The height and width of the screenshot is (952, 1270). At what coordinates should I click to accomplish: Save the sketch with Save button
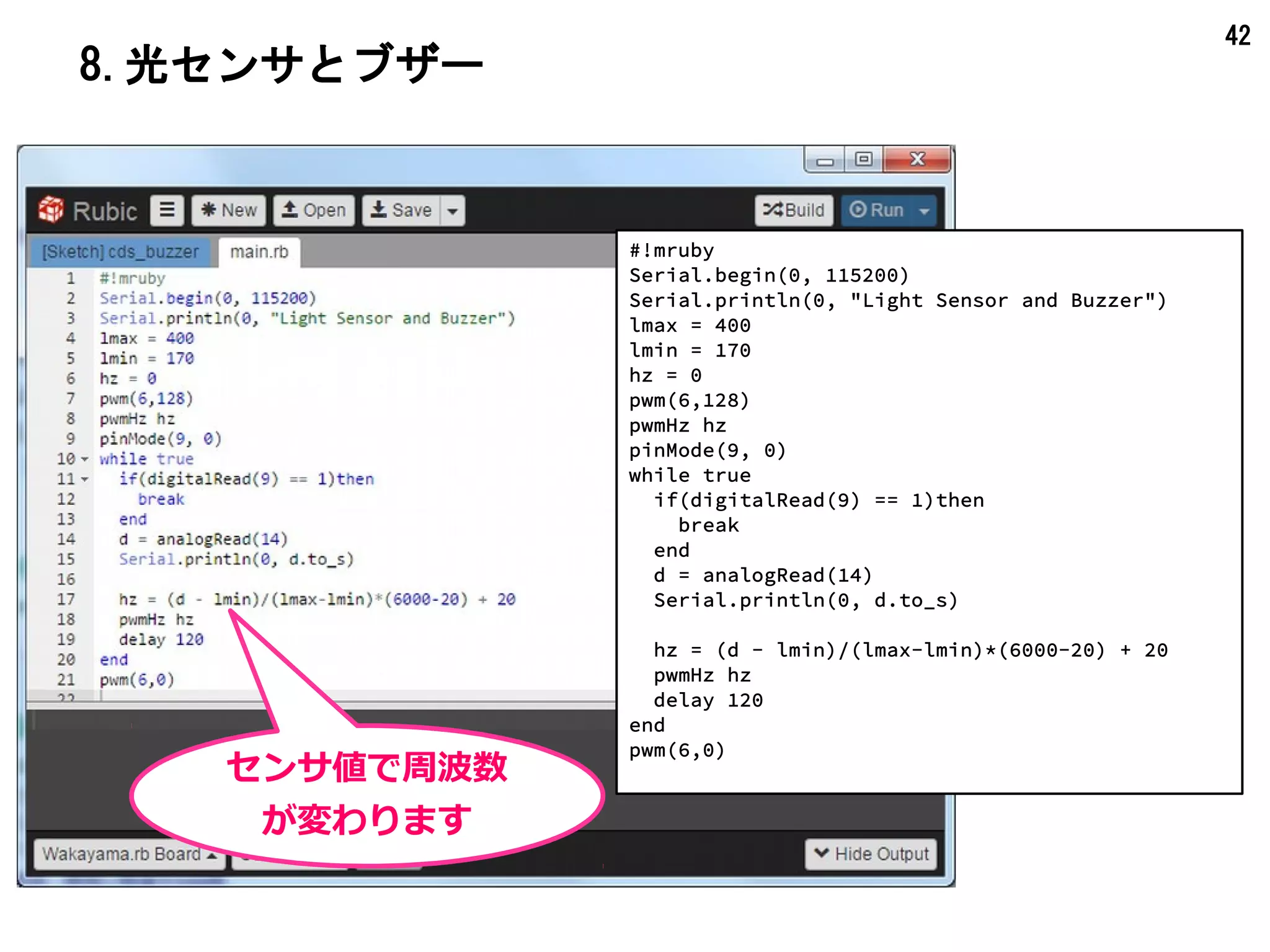[401, 210]
